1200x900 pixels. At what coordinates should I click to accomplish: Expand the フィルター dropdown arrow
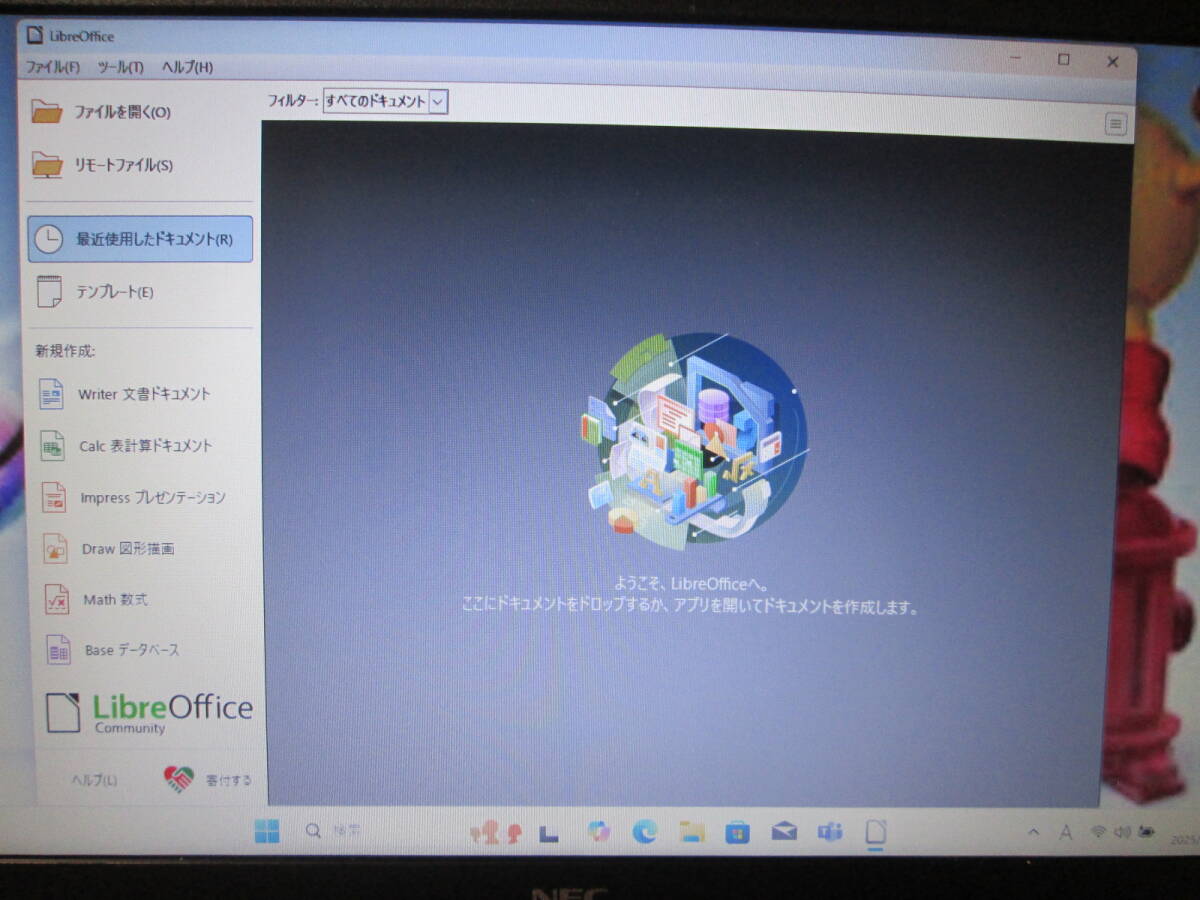tap(438, 101)
